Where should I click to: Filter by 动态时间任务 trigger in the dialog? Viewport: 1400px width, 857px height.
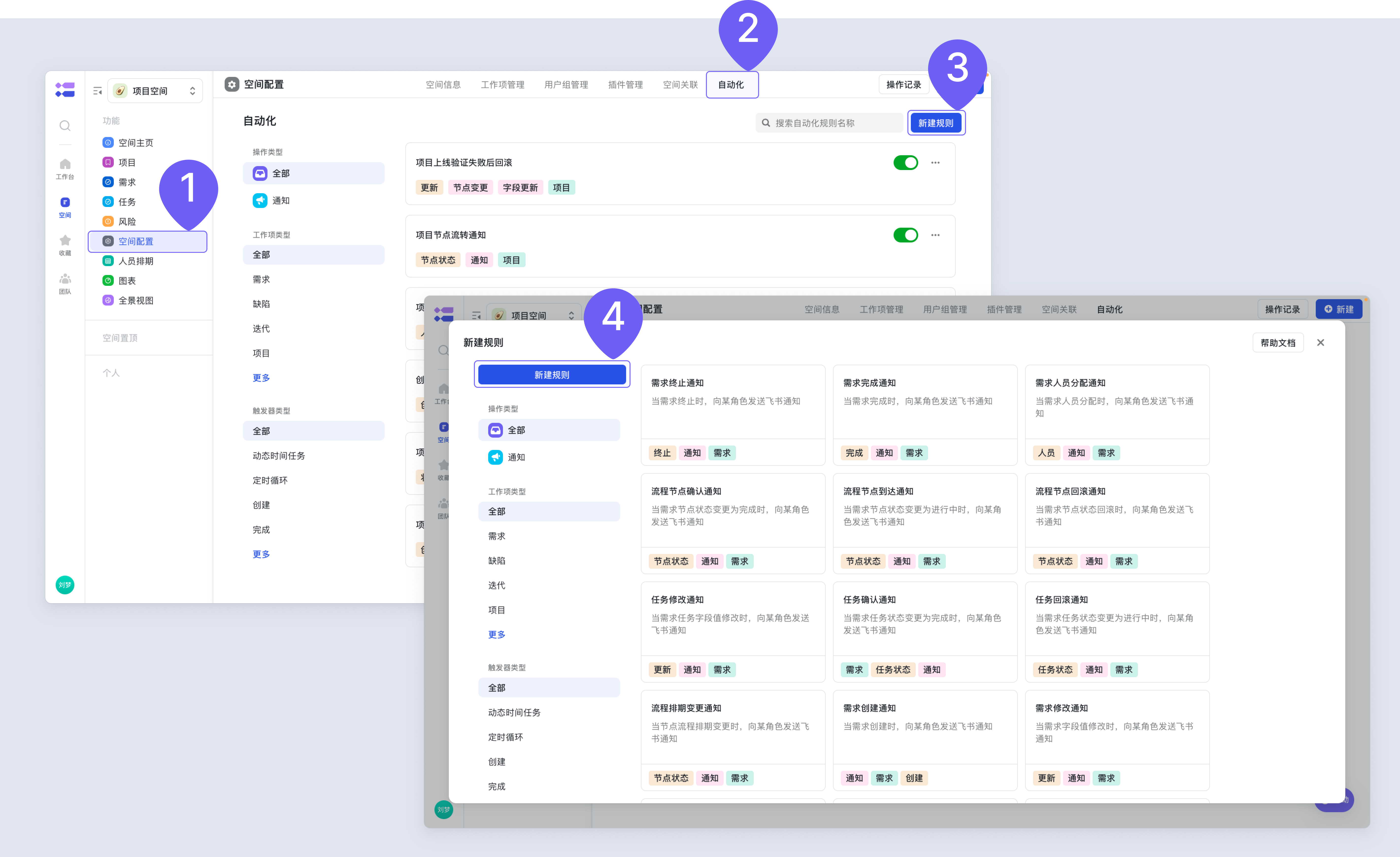549,713
